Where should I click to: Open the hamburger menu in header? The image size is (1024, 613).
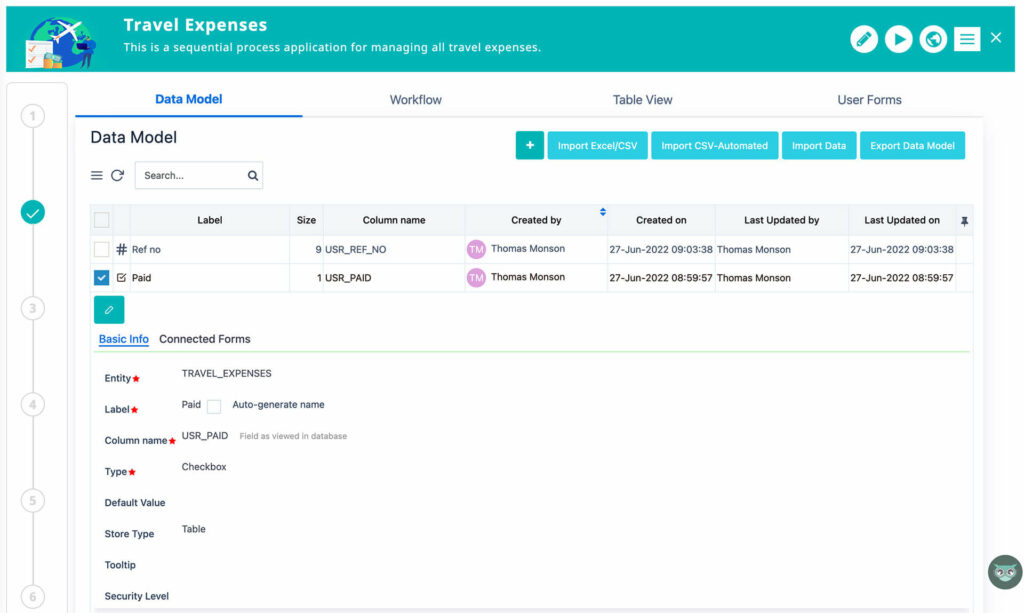[x=966, y=39]
